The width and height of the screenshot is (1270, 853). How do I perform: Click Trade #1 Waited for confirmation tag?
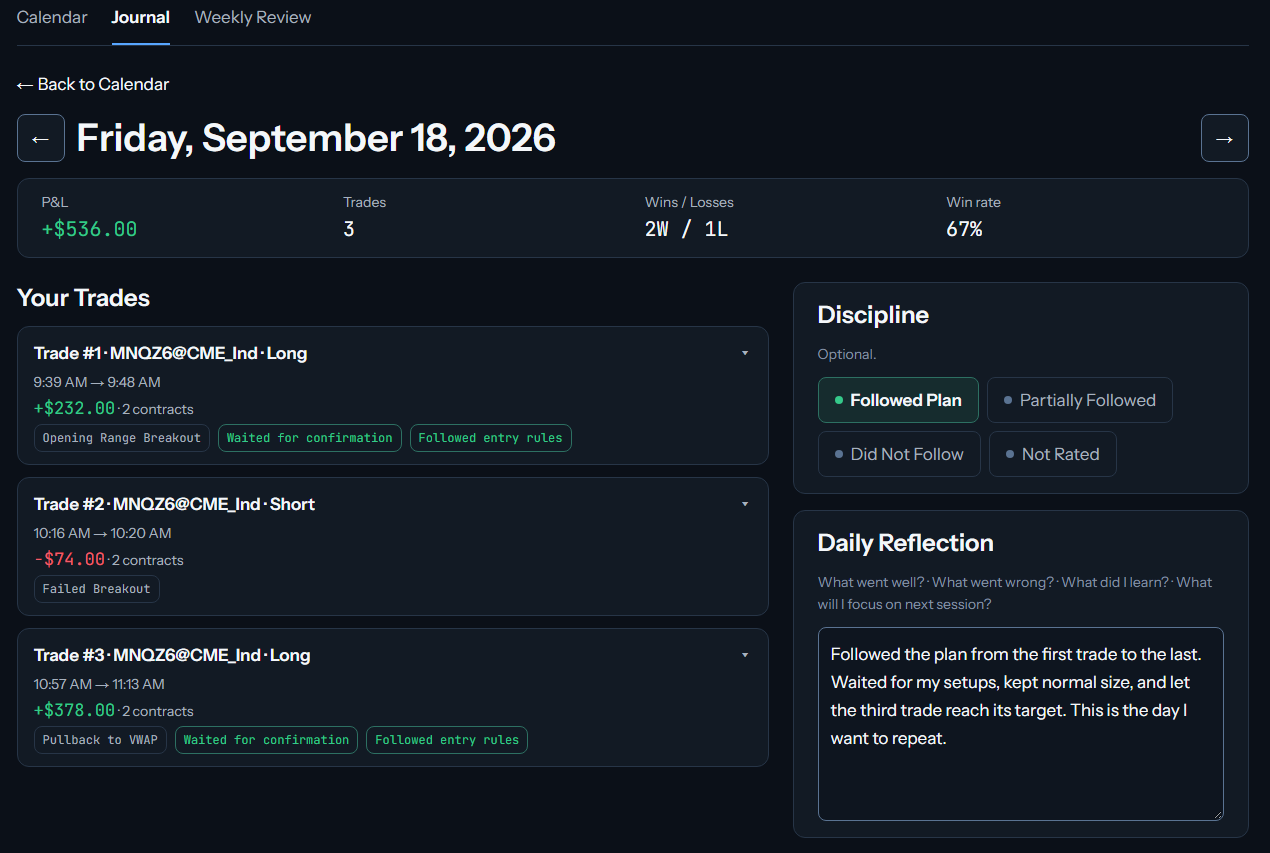[310, 438]
